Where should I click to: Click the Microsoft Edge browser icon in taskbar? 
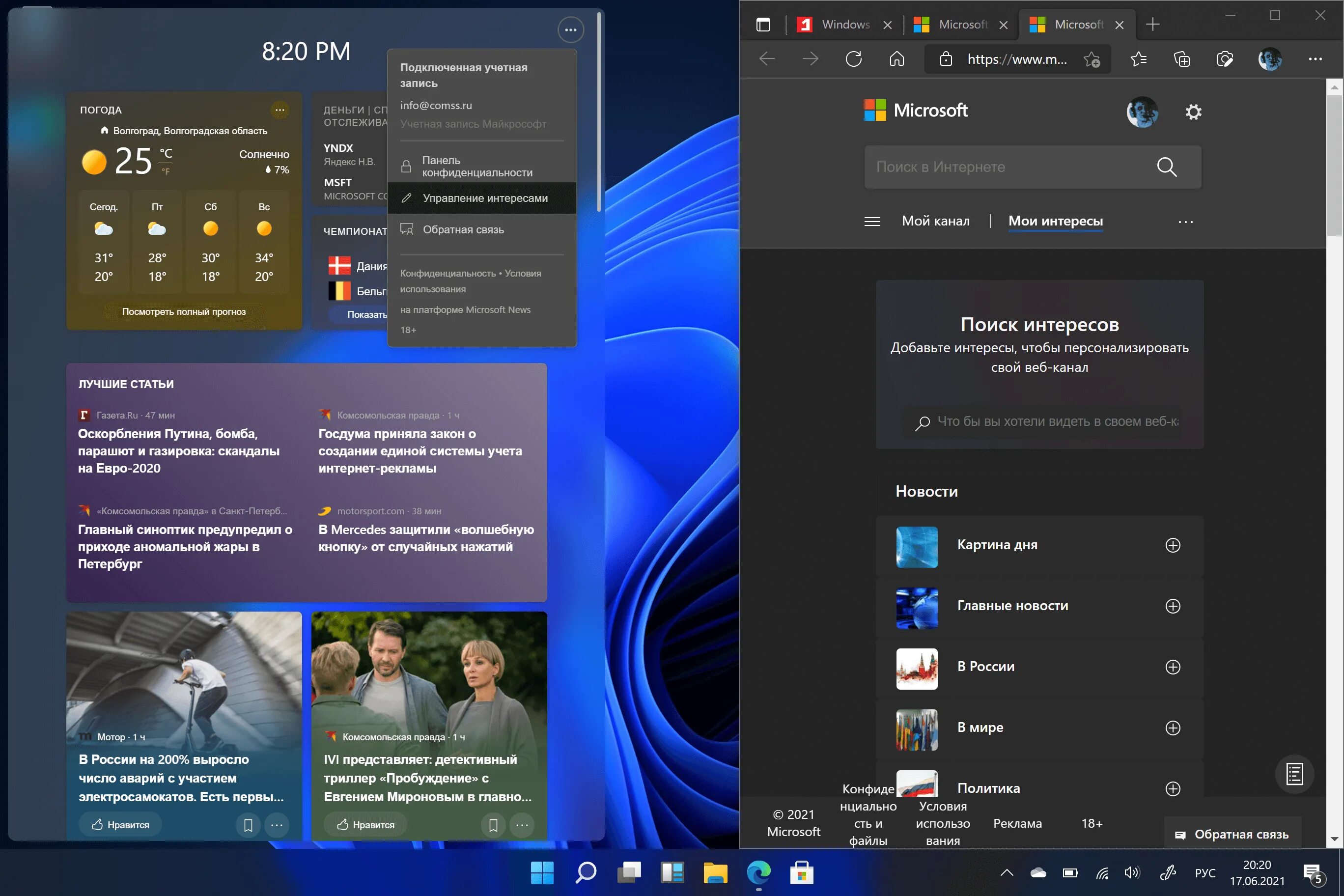click(x=759, y=869)
